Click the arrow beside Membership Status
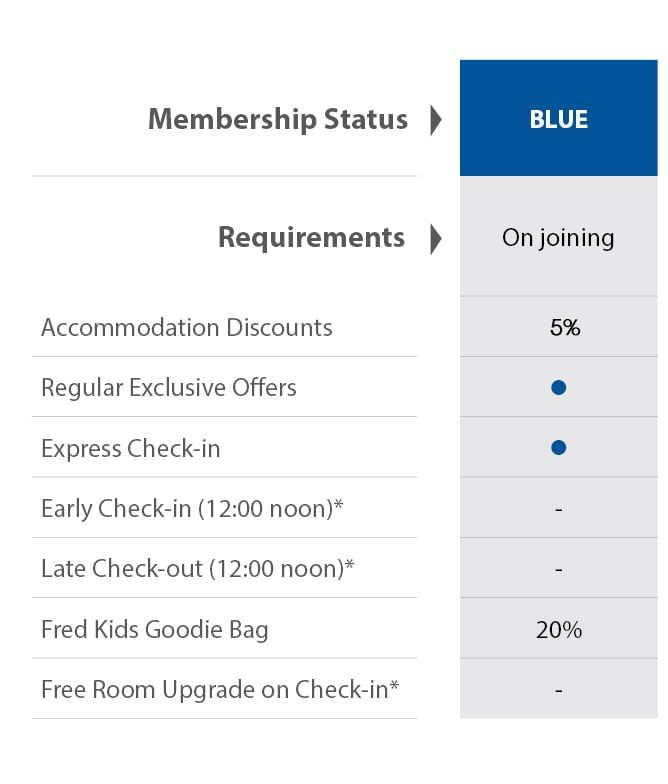The width and height of the screenshot is (668, 784). (436, 120)
